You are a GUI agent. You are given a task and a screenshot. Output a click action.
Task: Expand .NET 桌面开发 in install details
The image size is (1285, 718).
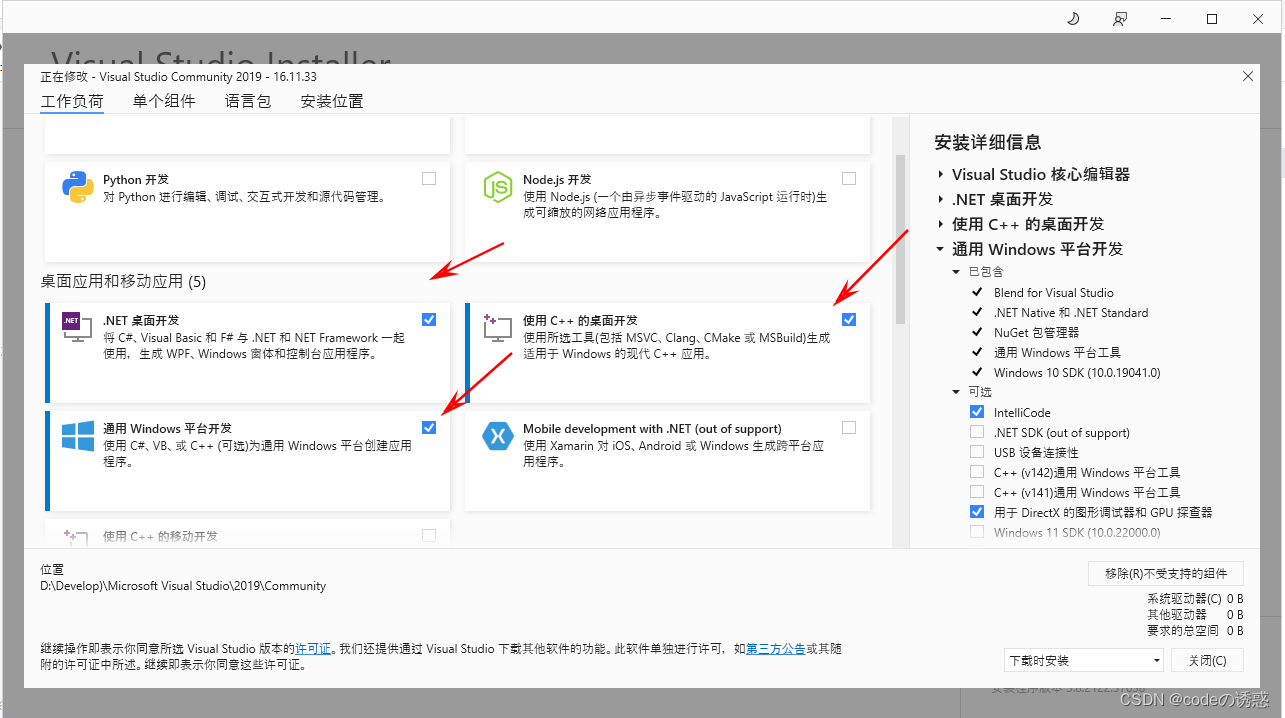click(941, 199)
